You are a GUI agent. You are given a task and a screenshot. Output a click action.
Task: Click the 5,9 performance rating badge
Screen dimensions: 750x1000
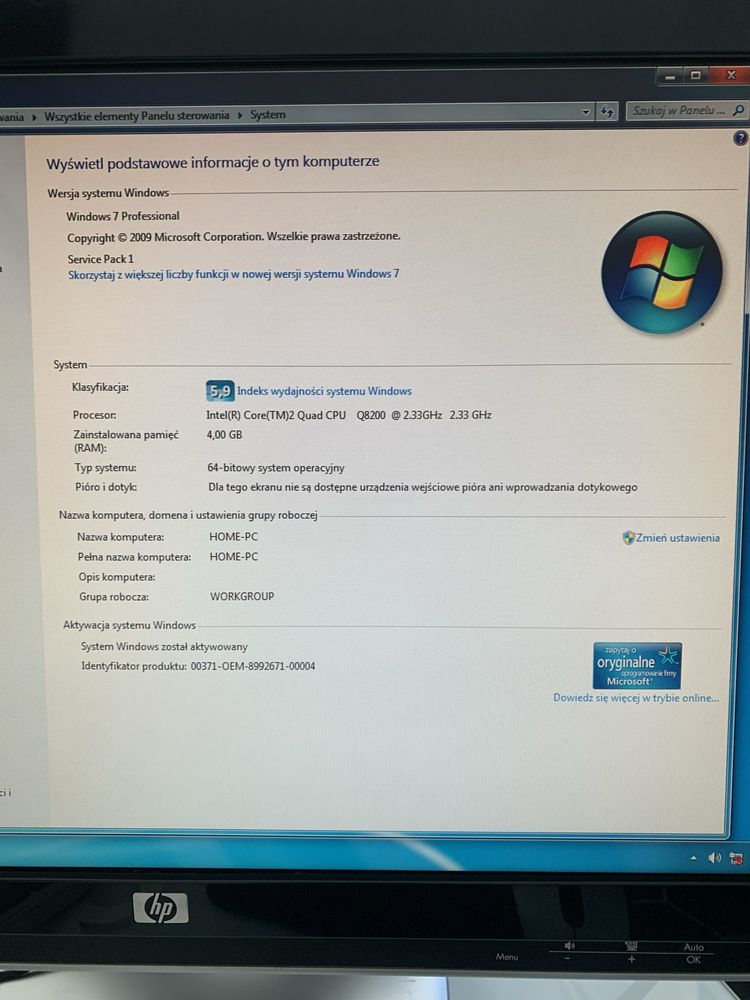coord(220,391)
